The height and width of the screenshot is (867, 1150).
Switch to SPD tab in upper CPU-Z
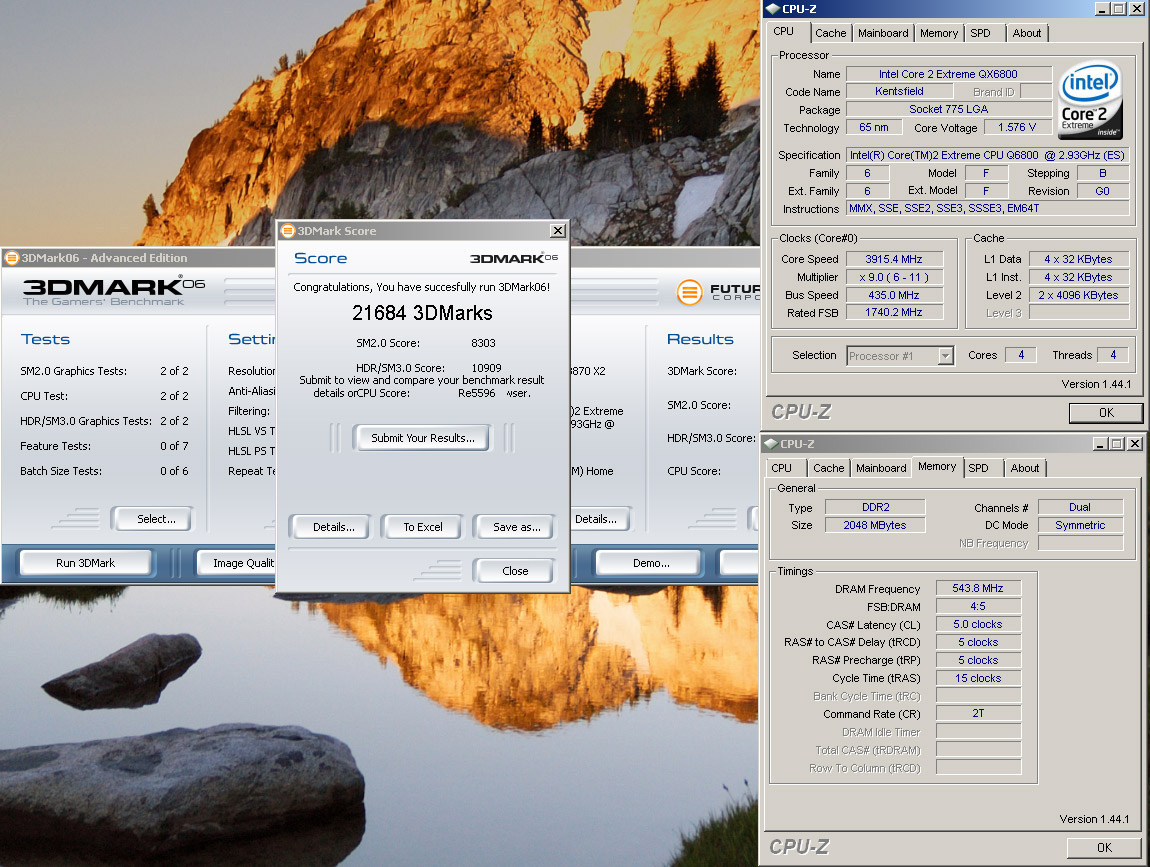[980, 33]
